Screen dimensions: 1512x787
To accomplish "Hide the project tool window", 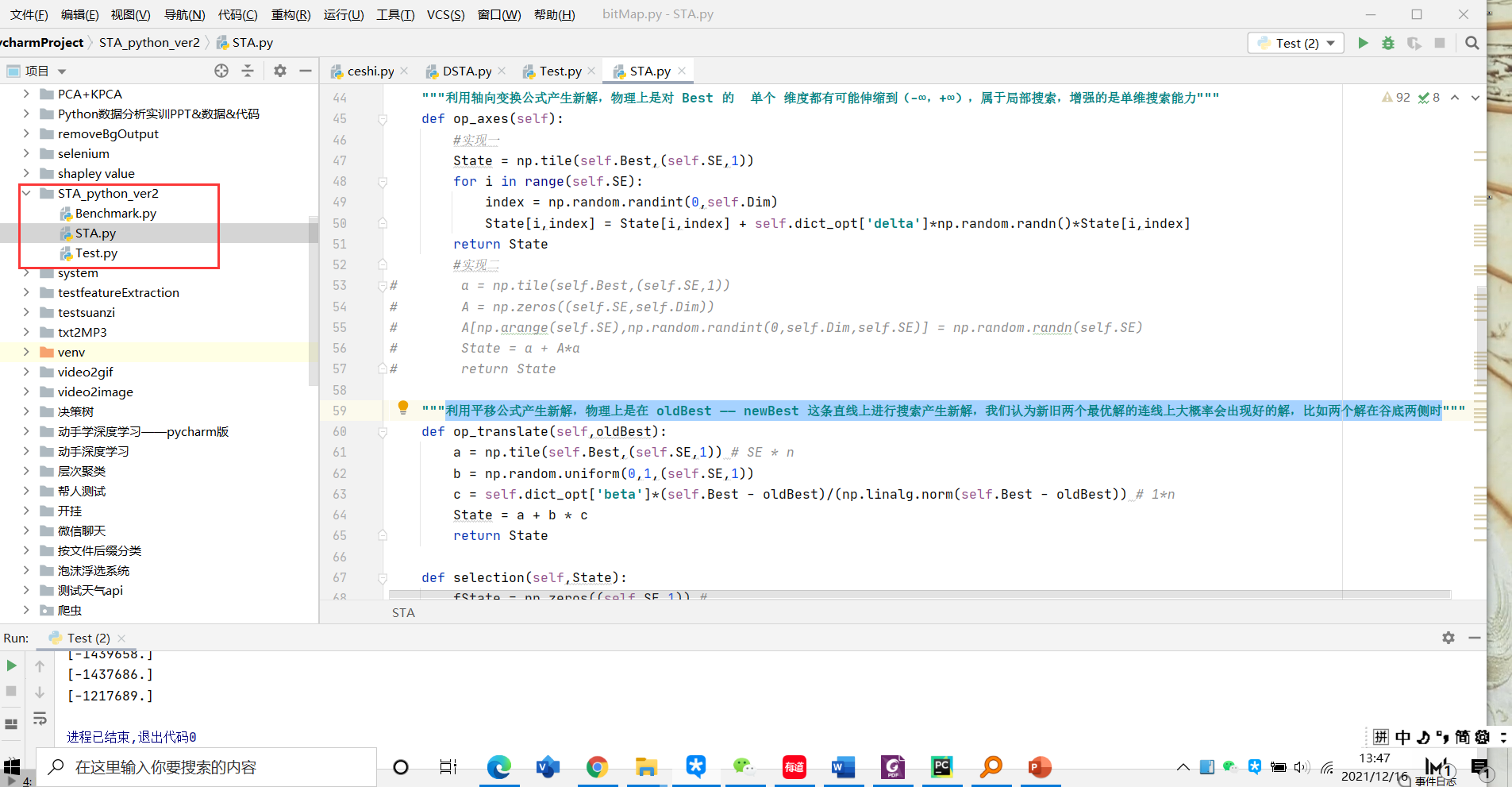I will [306, 71].
